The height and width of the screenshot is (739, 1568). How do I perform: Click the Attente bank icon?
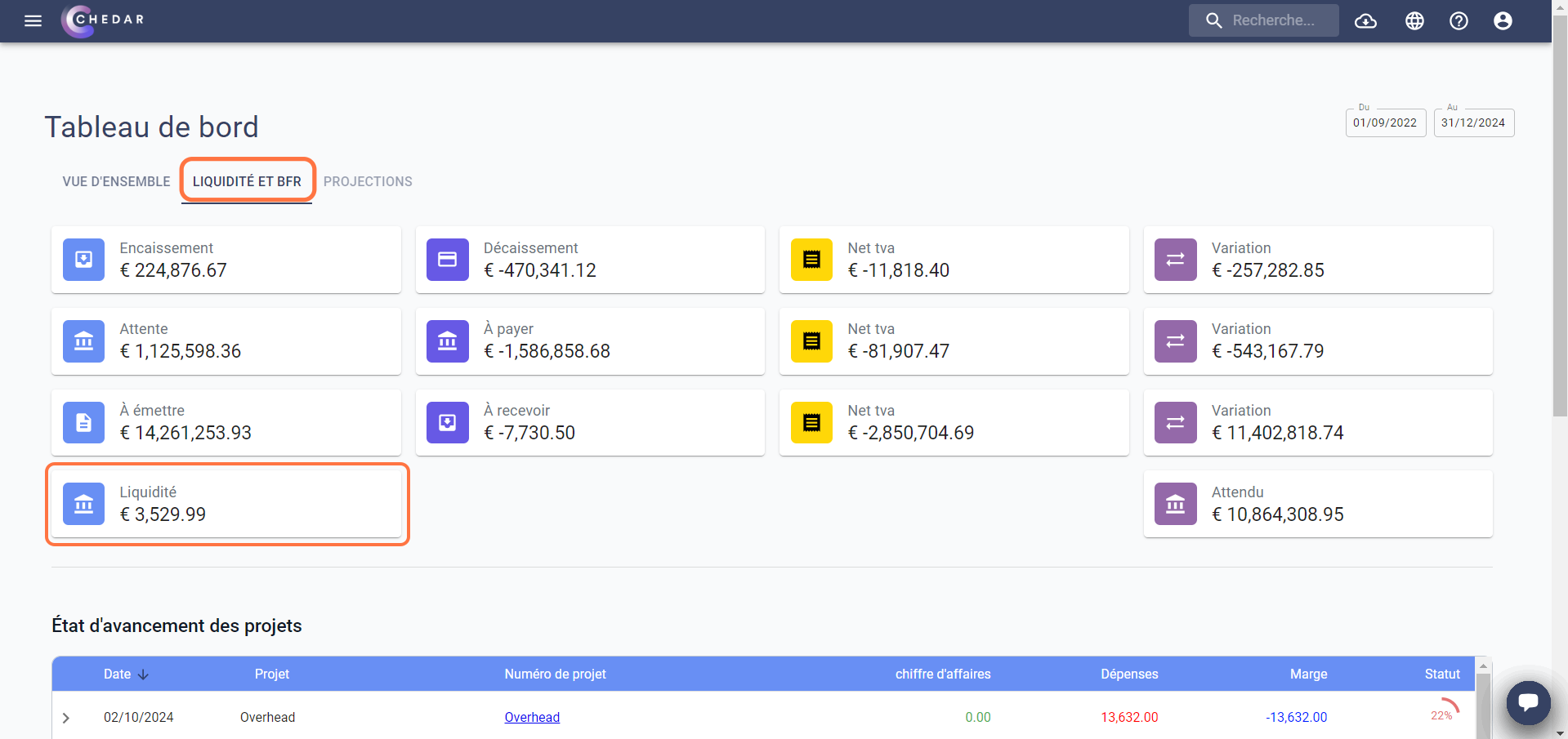pyautogui.click(x=83, y=341)
